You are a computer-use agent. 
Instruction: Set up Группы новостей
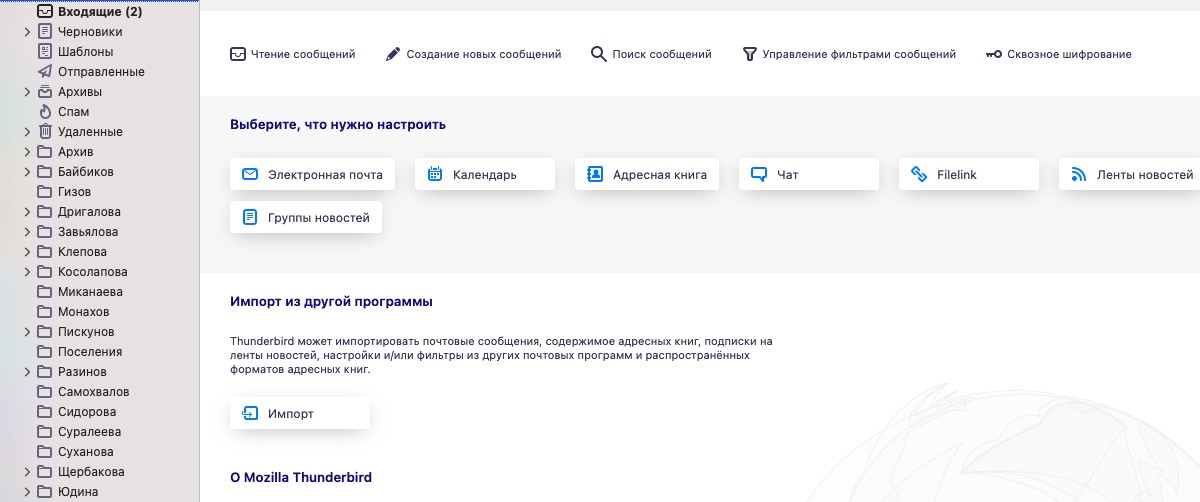click(306, 217)
